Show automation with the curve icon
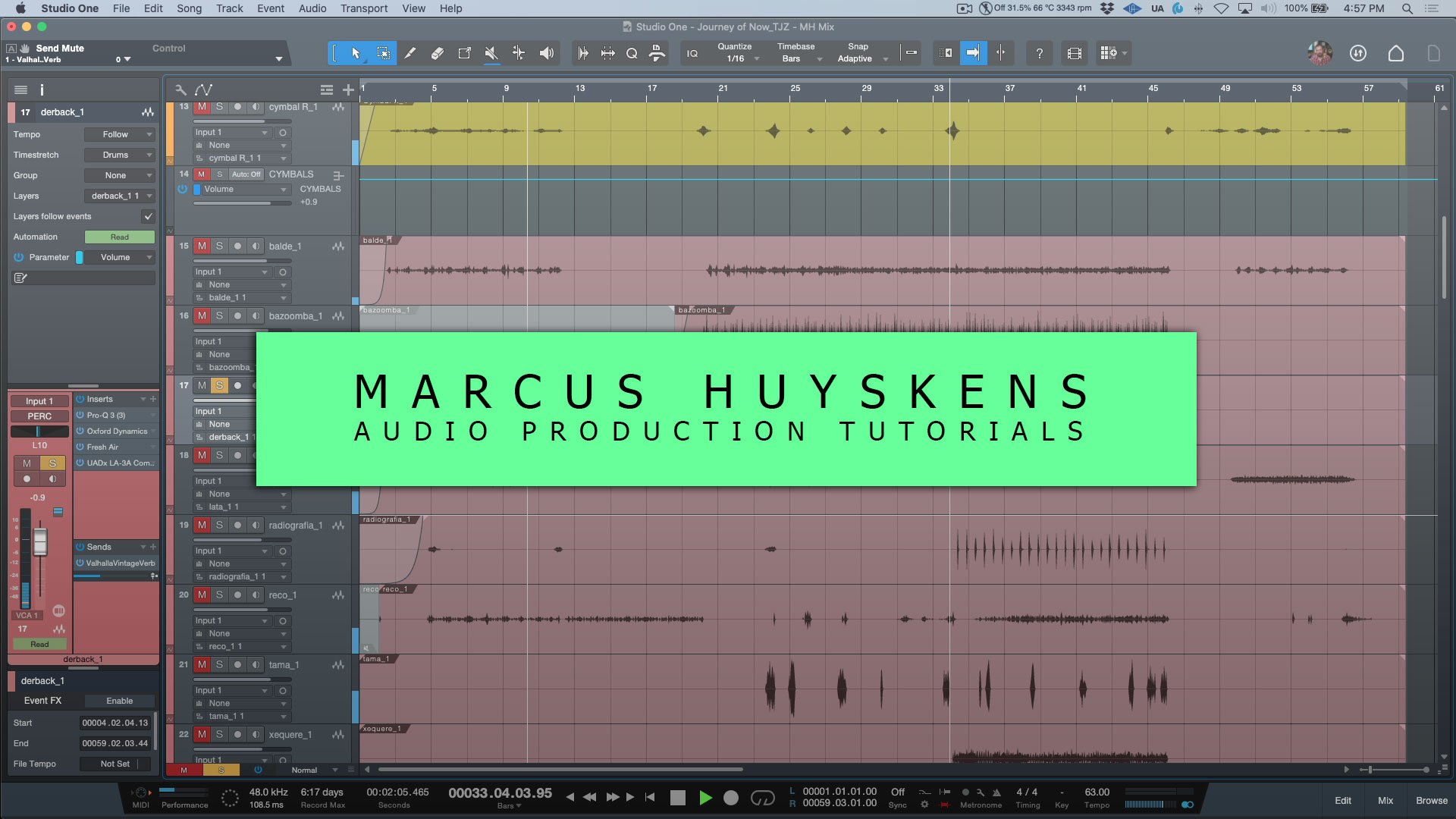 (203, 89)
